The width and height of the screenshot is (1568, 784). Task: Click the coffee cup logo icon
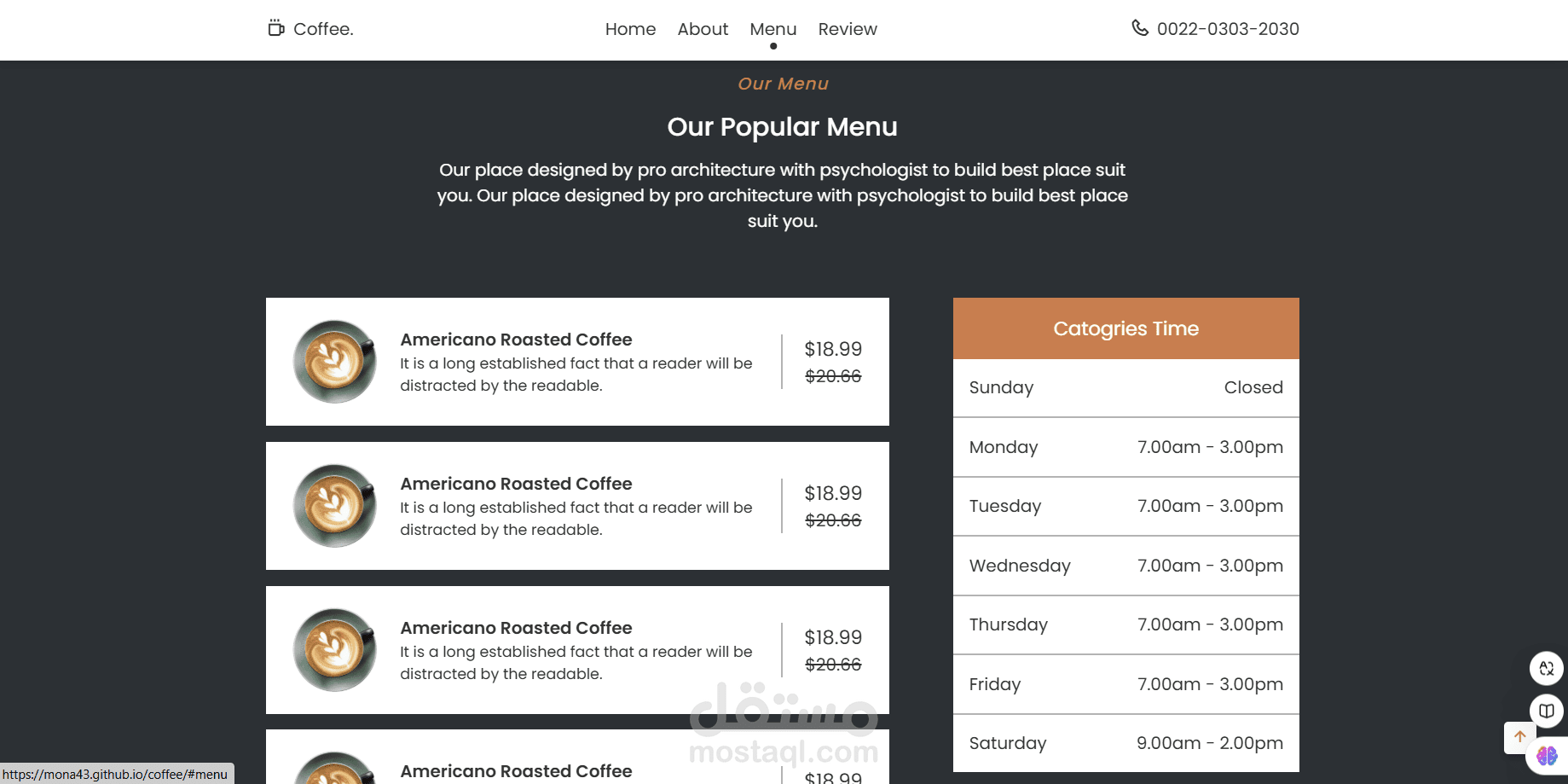click(275, 28)
